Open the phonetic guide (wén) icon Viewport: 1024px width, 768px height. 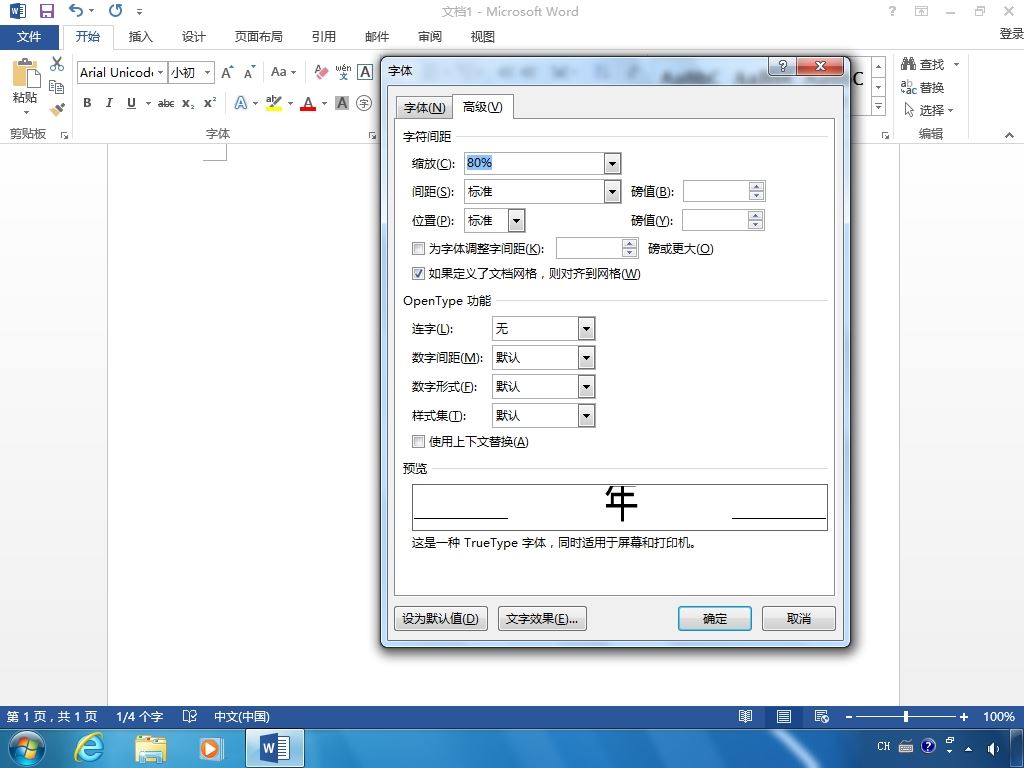[x=344, y=72]
